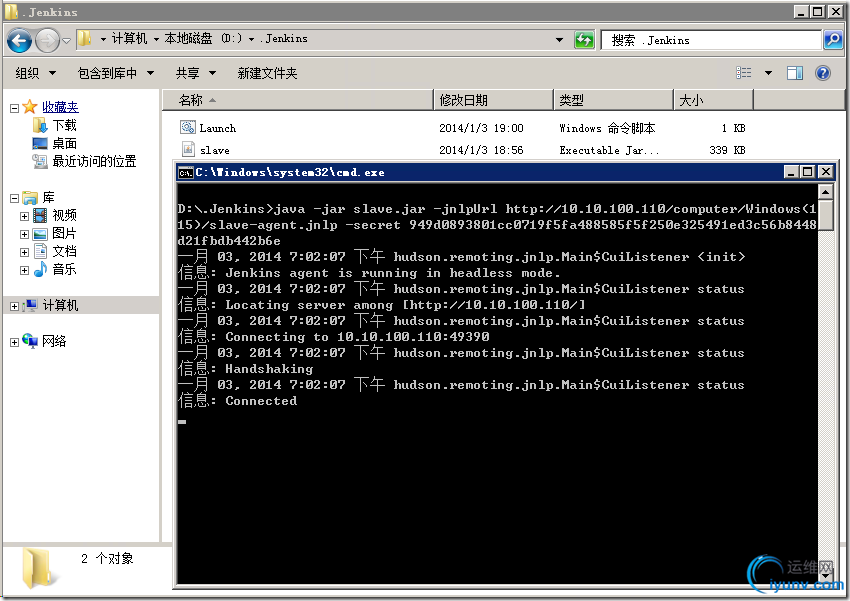850x601 pixels.
Task: Click 本地磁盘 (D:) in the address path
Action: click(x=203, y=38)
